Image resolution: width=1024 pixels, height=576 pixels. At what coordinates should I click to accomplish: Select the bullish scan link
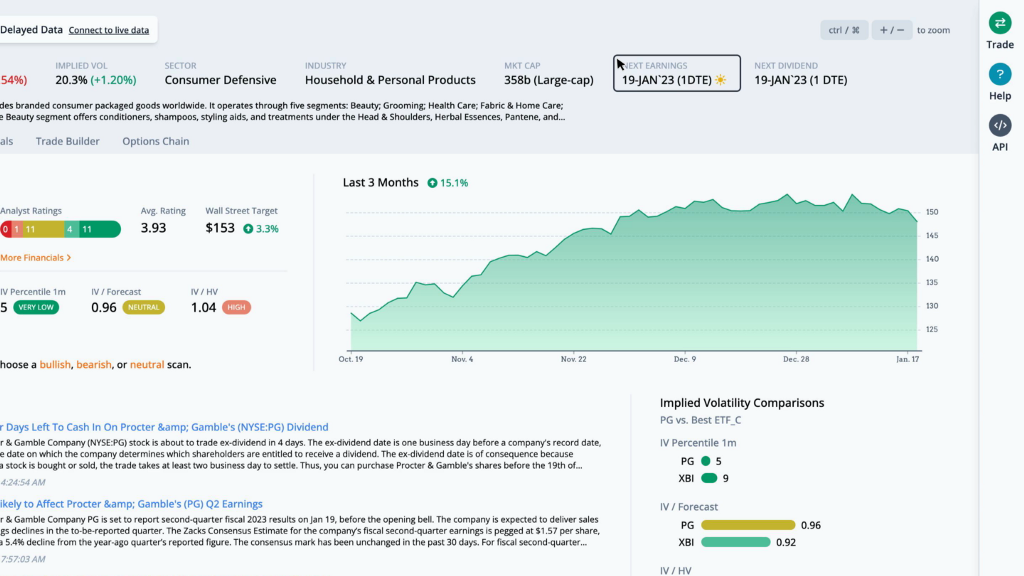pos(55,365)
